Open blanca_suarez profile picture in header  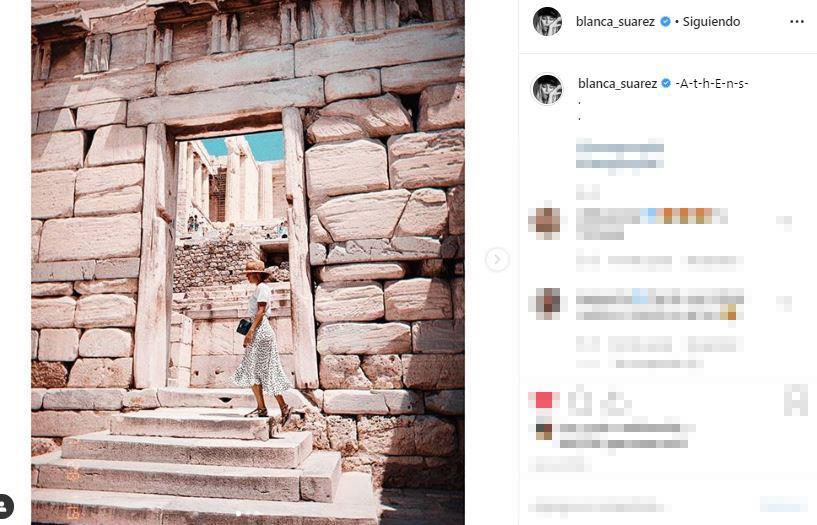tap(547, 22)
